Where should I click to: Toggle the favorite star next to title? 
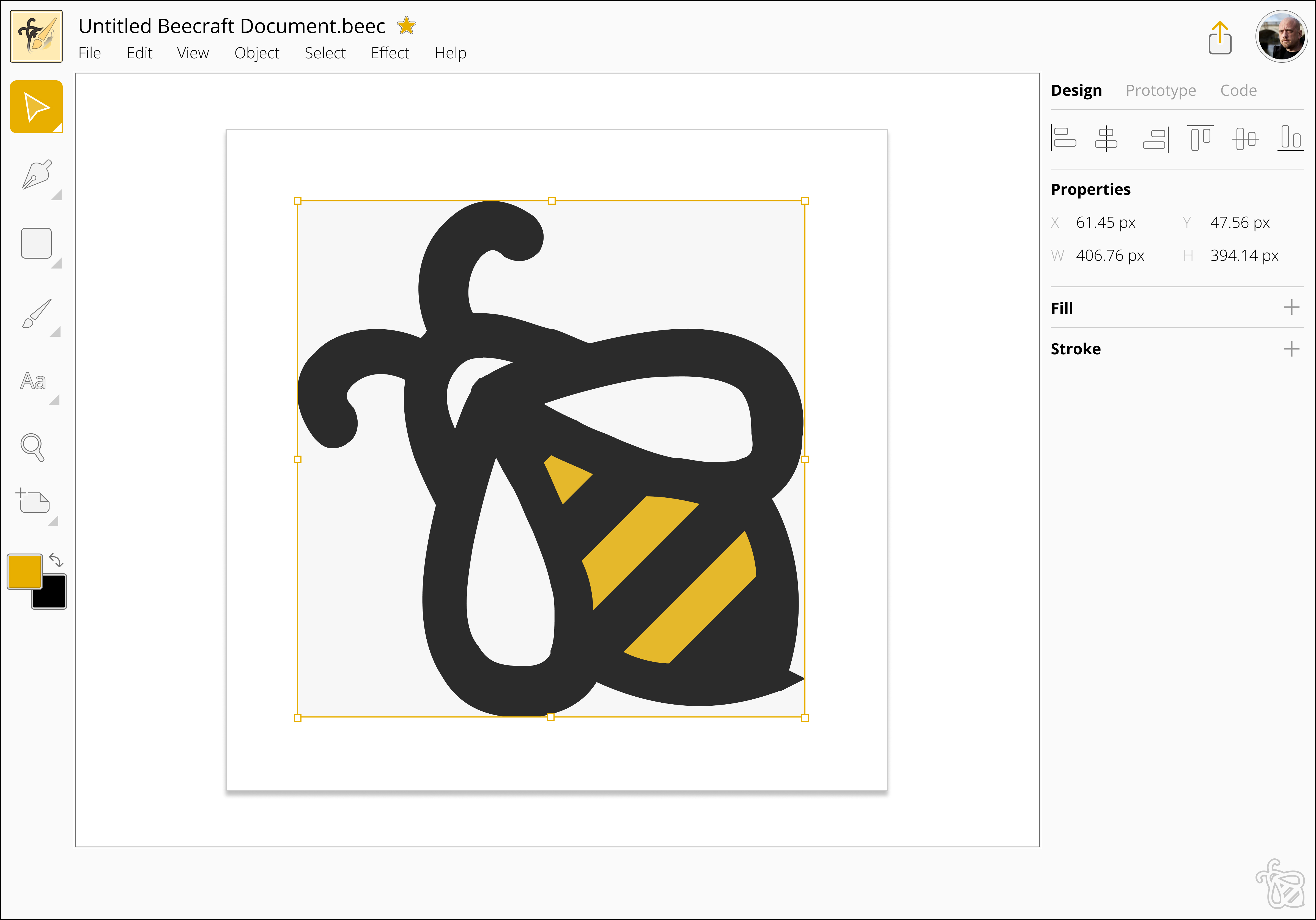[x=406, y=26]
